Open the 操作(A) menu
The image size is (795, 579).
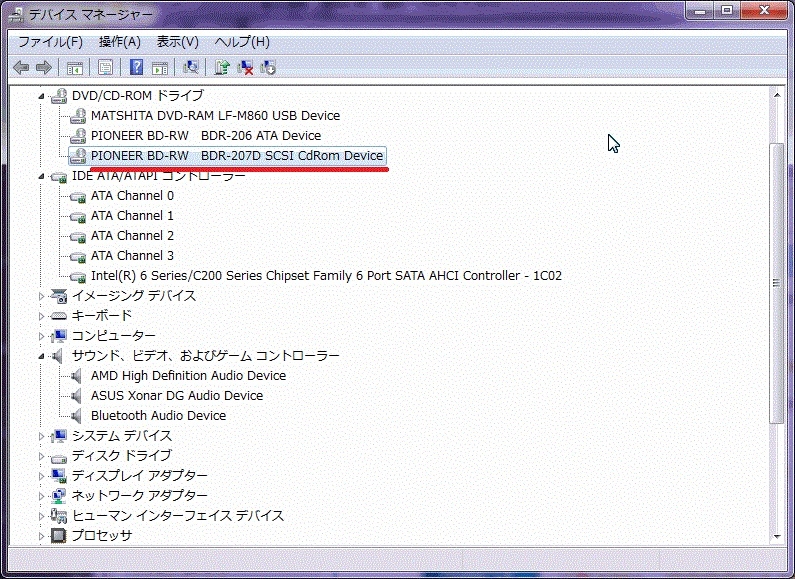120,42
